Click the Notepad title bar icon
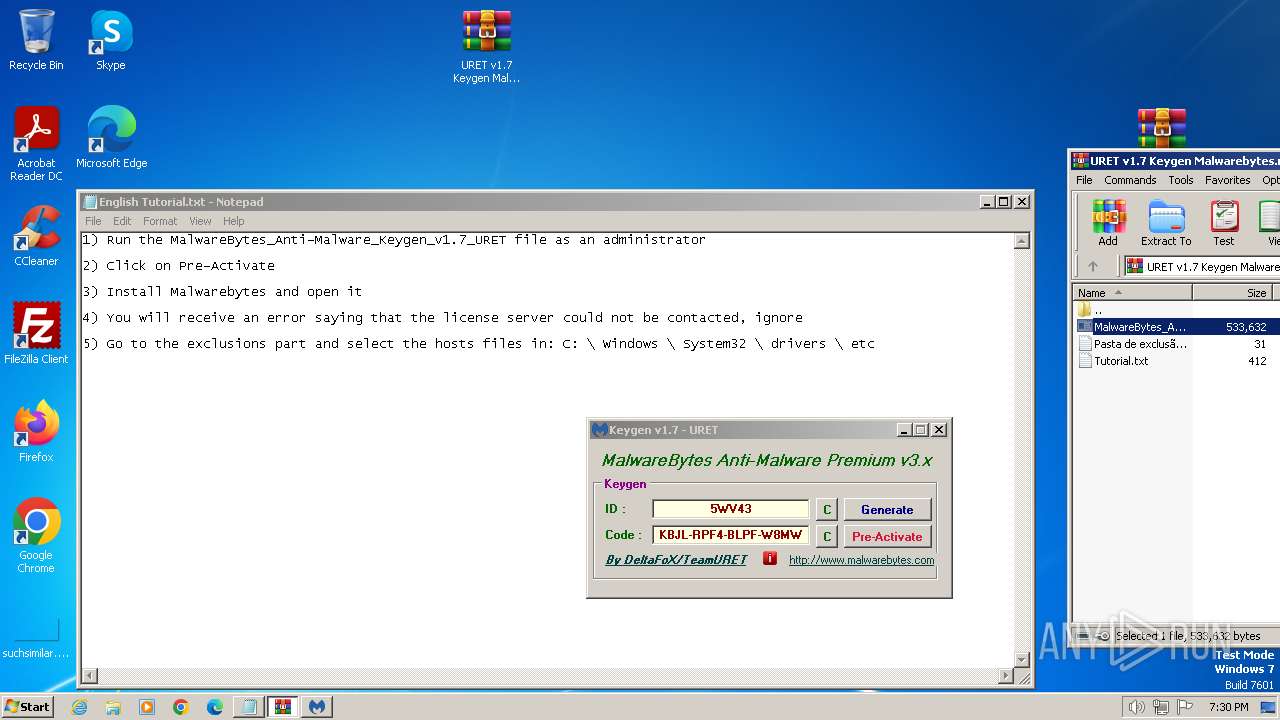The height and width of the screenshot is (720, 1280). point(90,202)
